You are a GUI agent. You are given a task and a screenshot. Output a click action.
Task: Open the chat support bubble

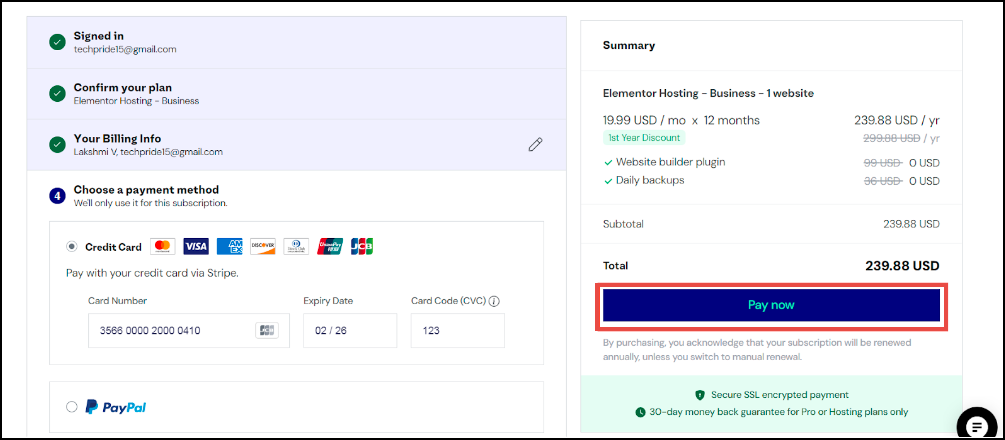click(978, 423)
